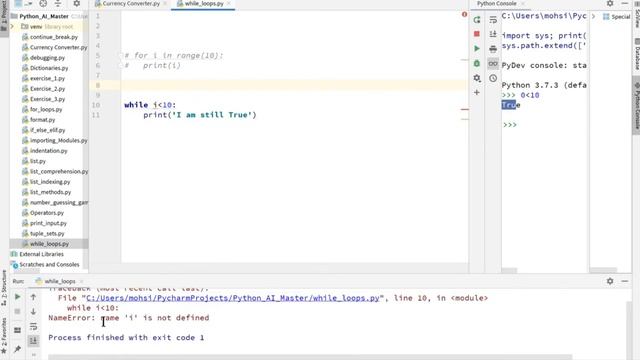Image resolution: width=640 pixels, height=360 pixels.
Task: Toggle scroll to end in Run output
Action: pyautogui.click(x=33, y=340)
